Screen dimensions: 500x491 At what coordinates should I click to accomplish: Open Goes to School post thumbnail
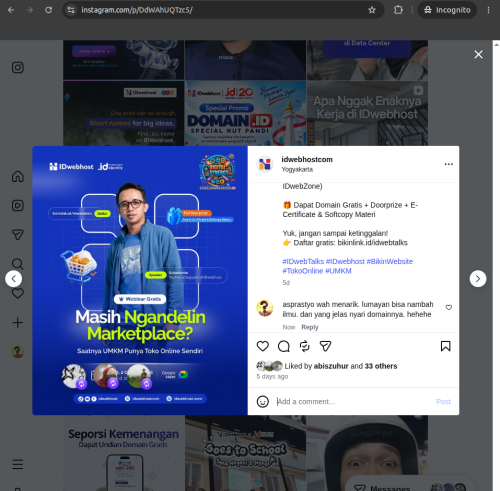[x=245, y=453]
